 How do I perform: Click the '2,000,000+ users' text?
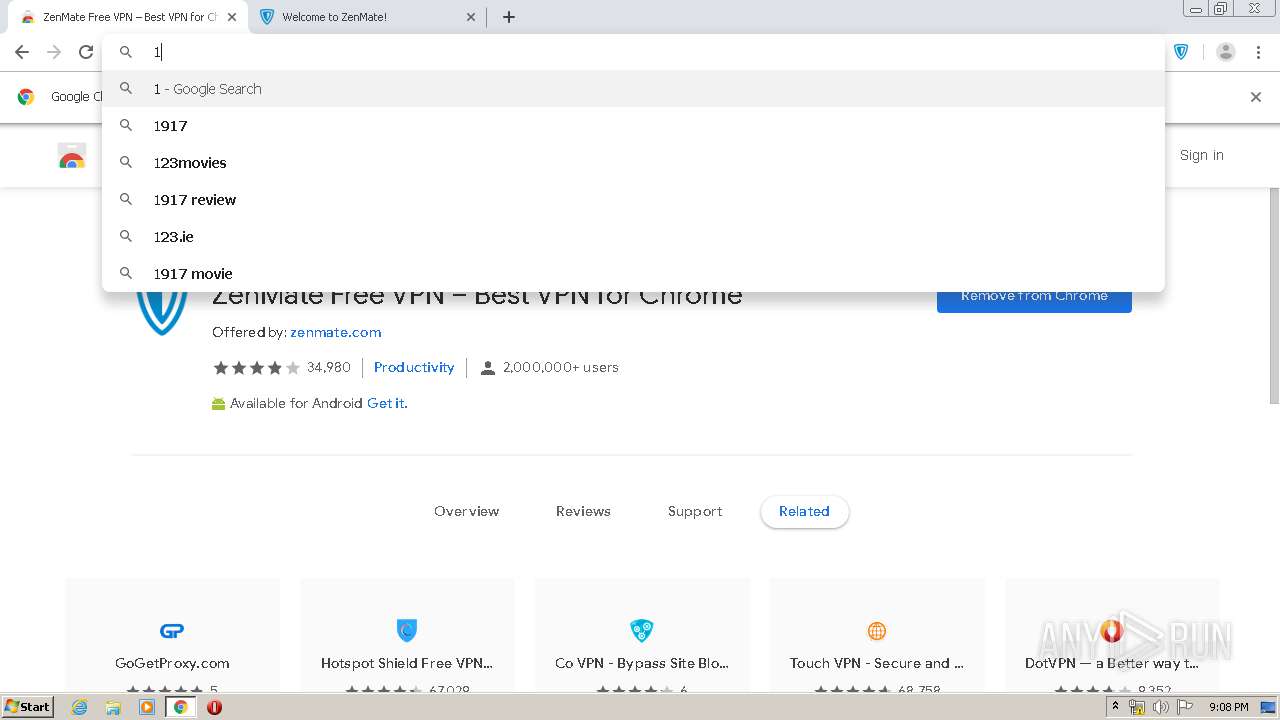[x=561, y=367]
